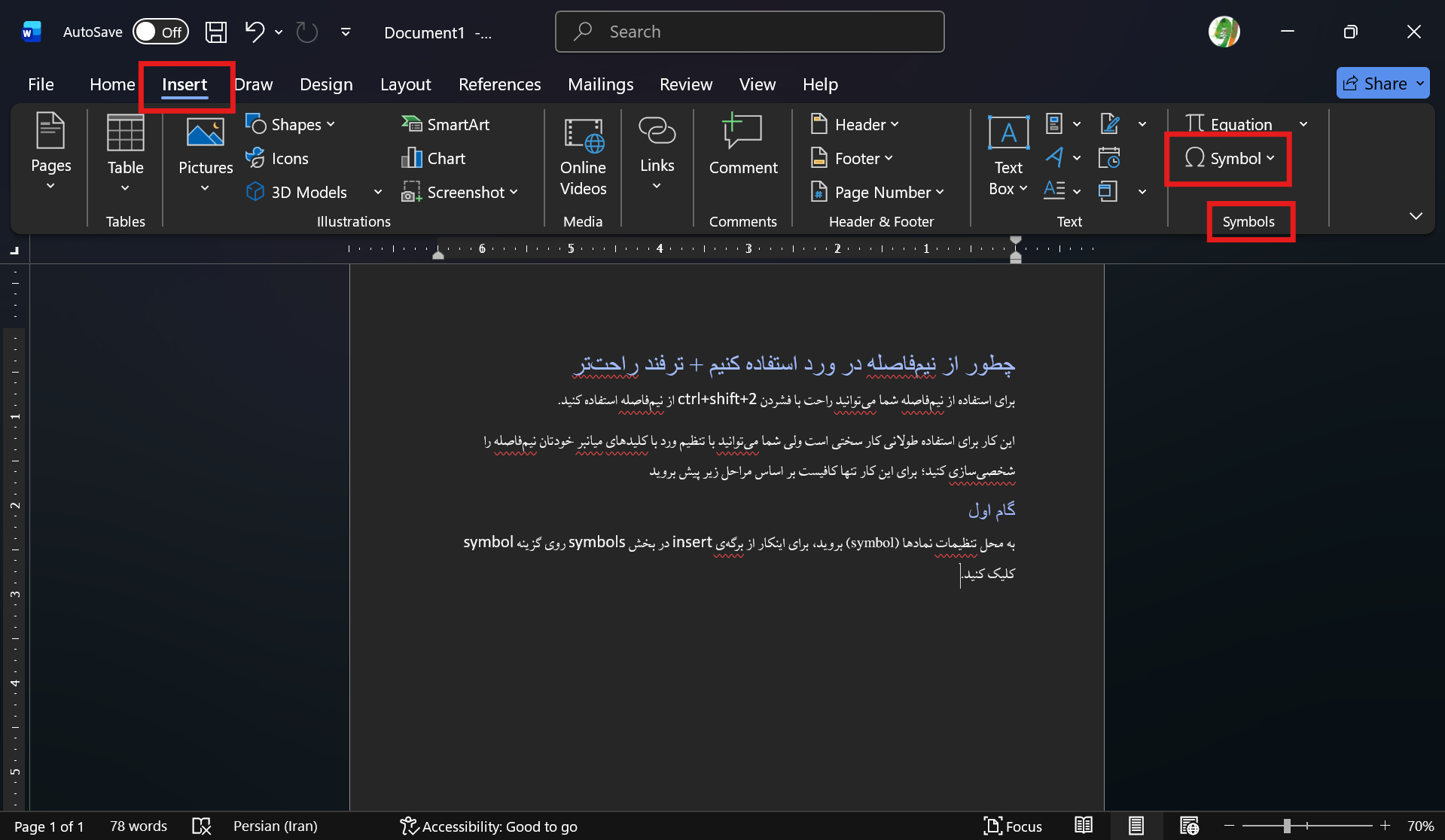This screenshot has height=840, width=1445.
Task: Switch Word to Read Mode view
Action: tap(1082, 825)
